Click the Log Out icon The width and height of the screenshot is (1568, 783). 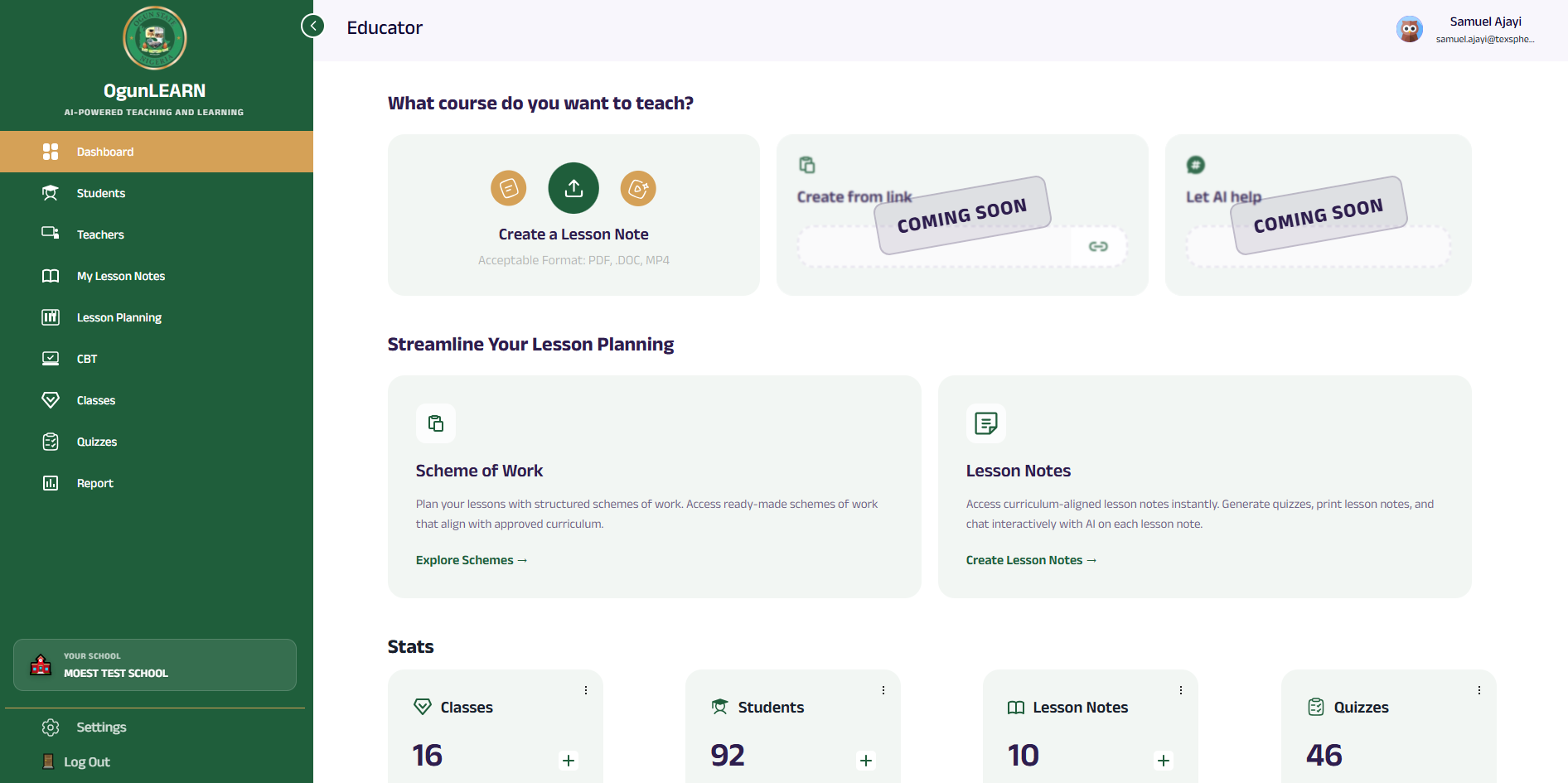(x=50, y=761)
